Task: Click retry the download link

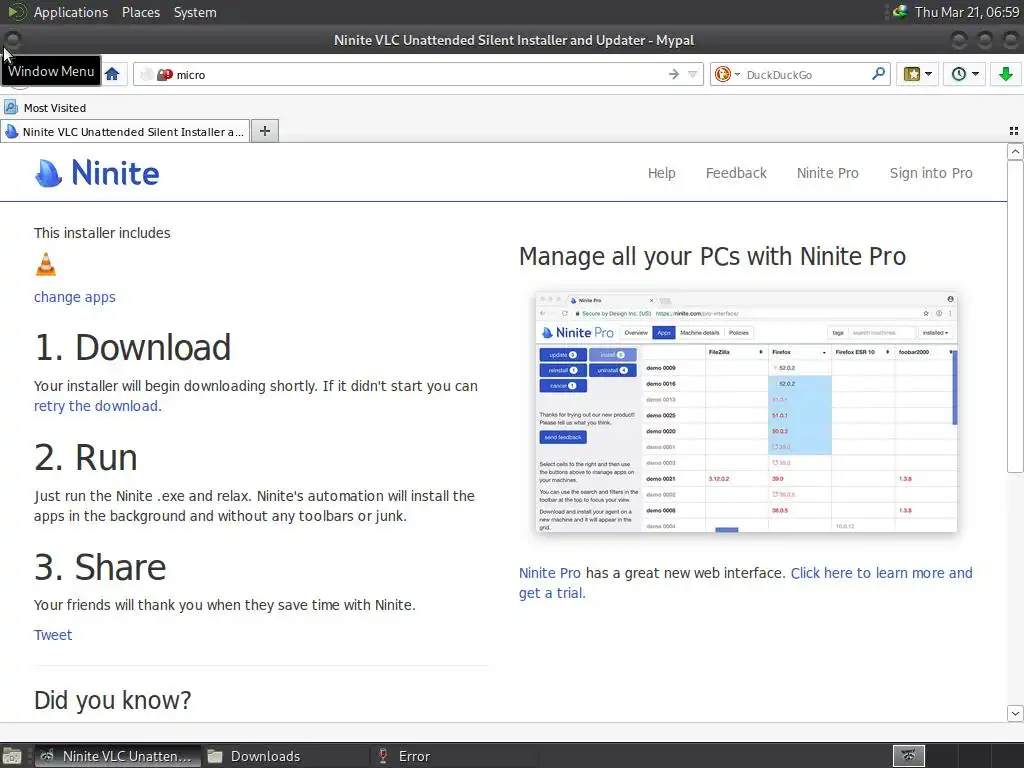Action: click(97, 406)
